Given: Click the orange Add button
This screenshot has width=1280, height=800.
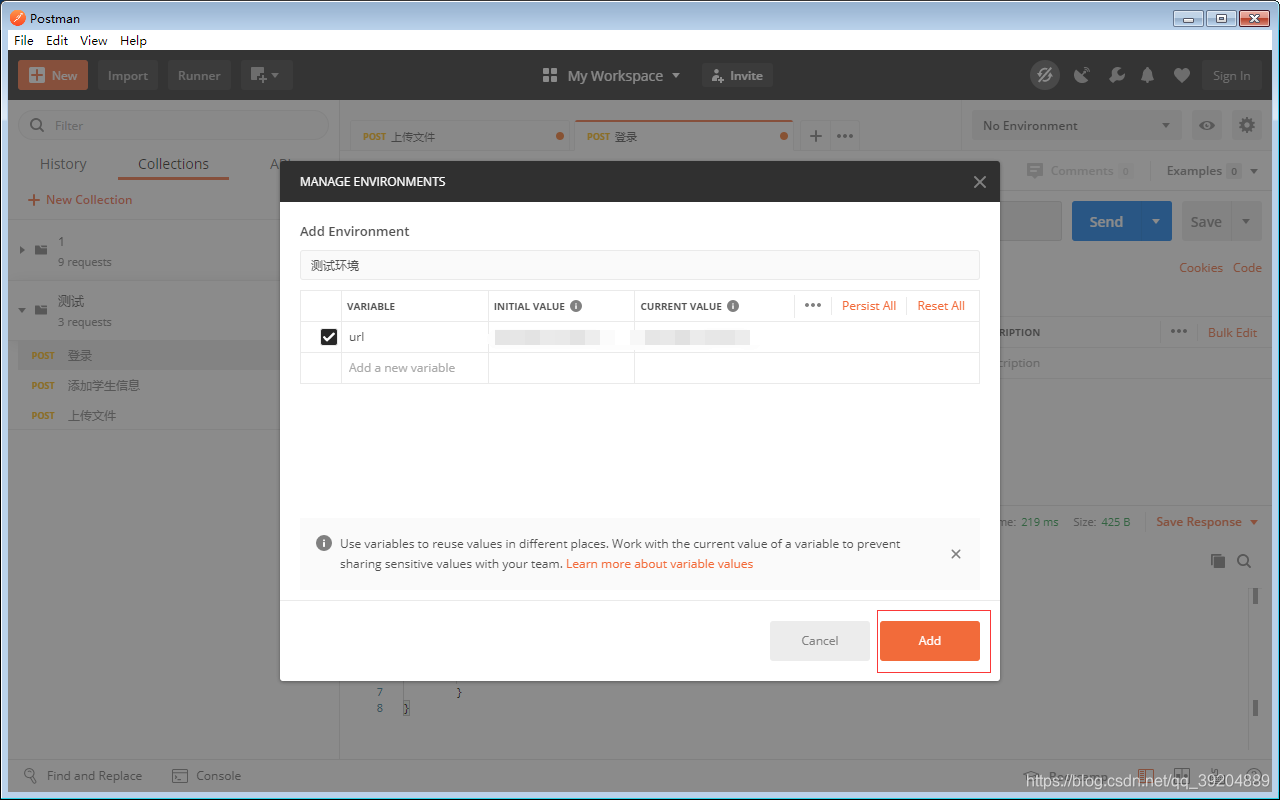Looking at the screenshot, I should point(929,641).
